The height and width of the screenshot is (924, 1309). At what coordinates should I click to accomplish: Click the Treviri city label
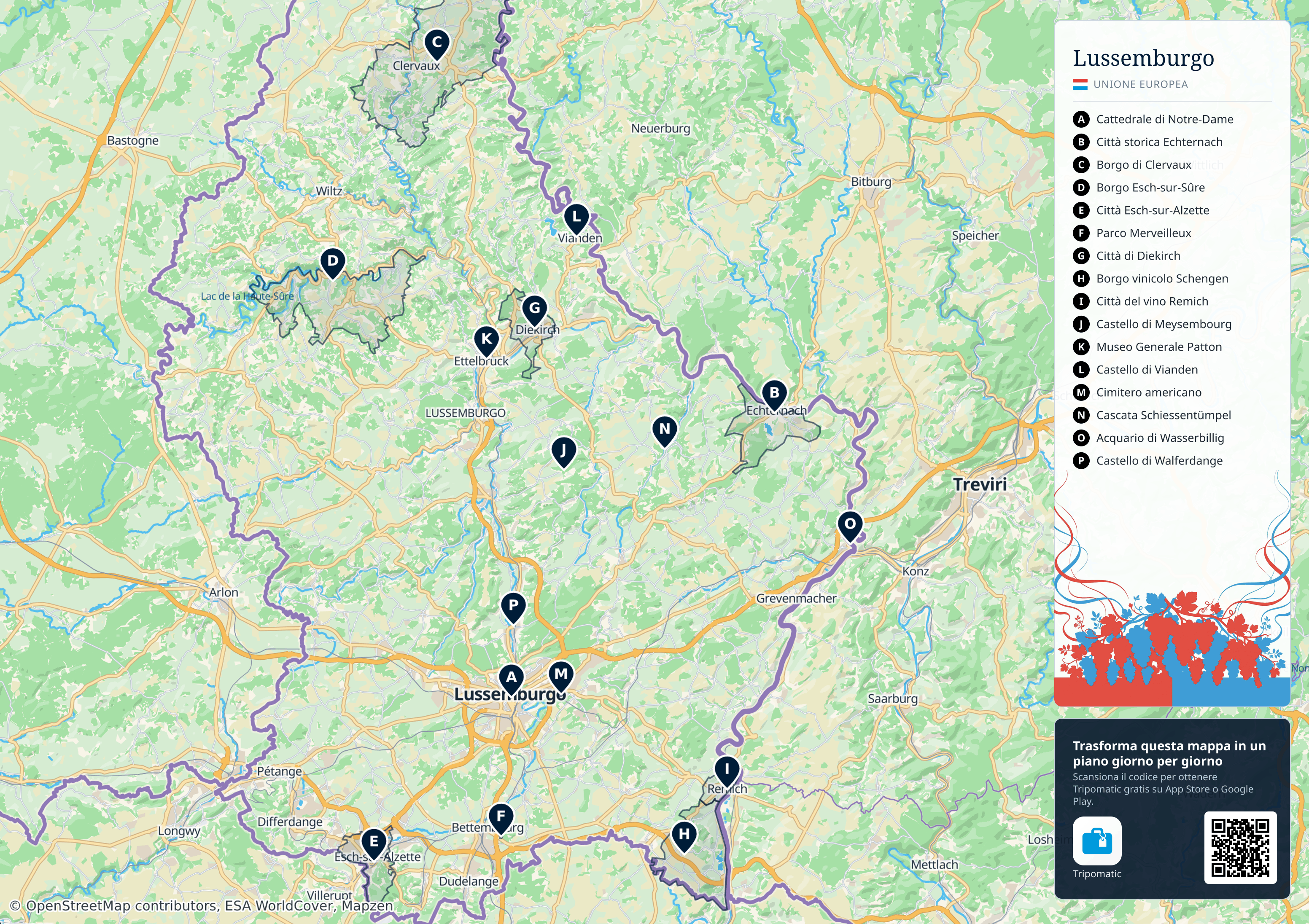pyautogui.click(x=980, y=484)
